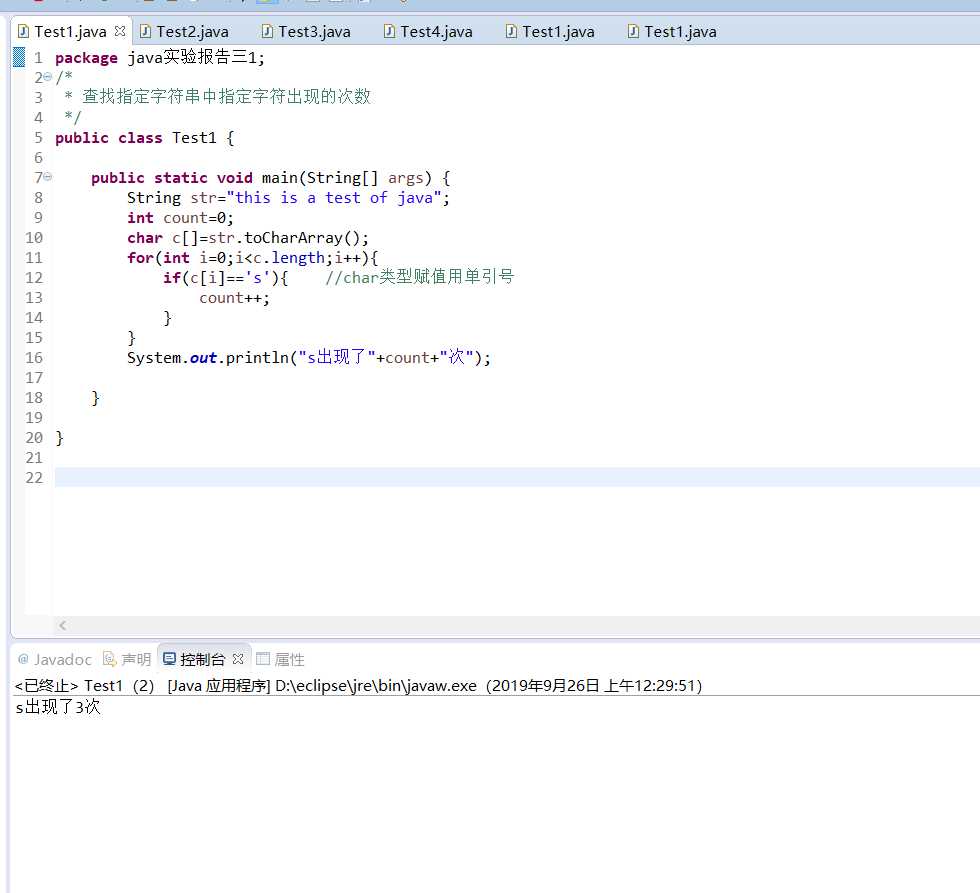Screen dimensions: 980x893
Task: Select the 控制台 (Console) view tab
Action: (202, 659)
